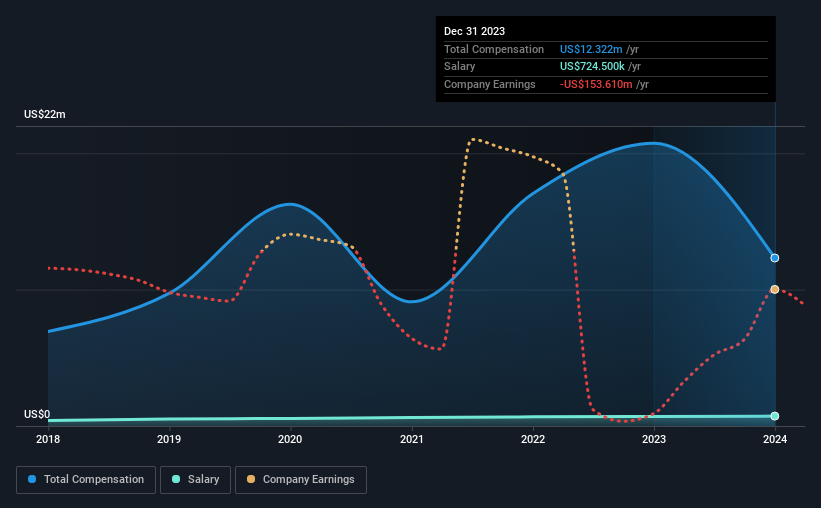Click the teal dot in Salary legend
Image resolution: width=821 pixels, height=508 pixels.
(176, 479)
